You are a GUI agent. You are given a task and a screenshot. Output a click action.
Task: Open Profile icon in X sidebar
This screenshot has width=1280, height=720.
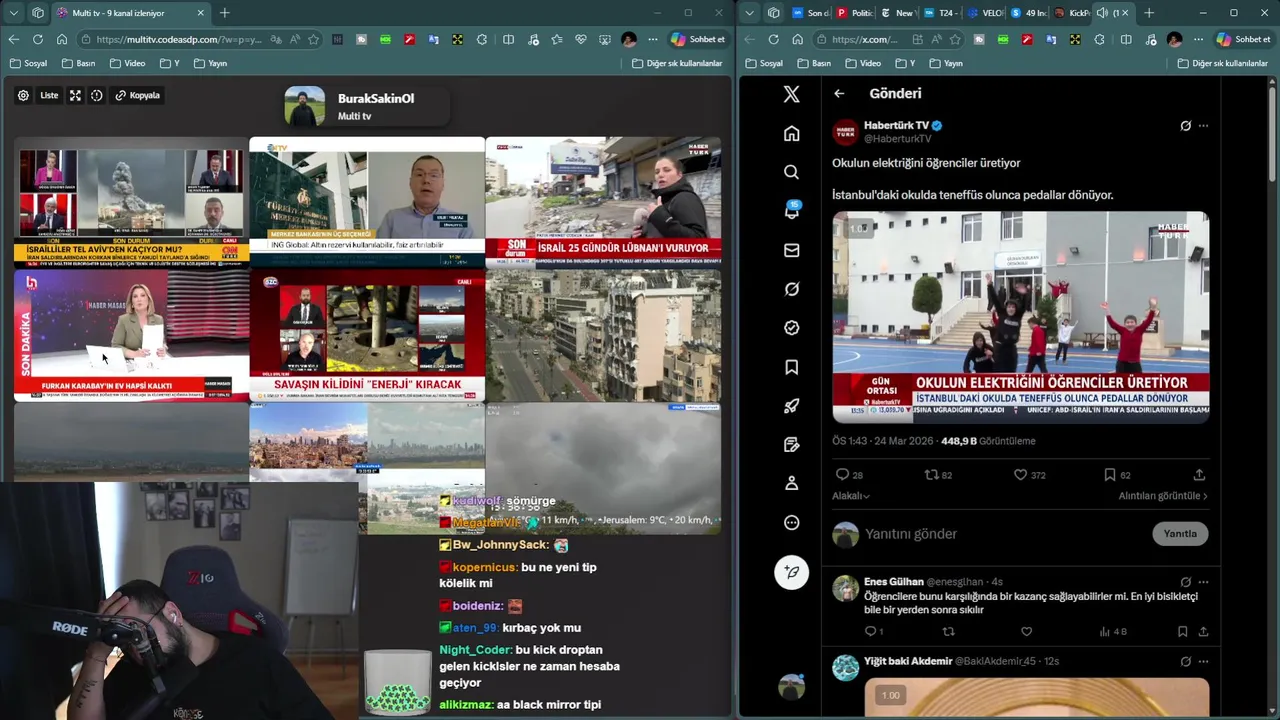click(x=791, y=483)
